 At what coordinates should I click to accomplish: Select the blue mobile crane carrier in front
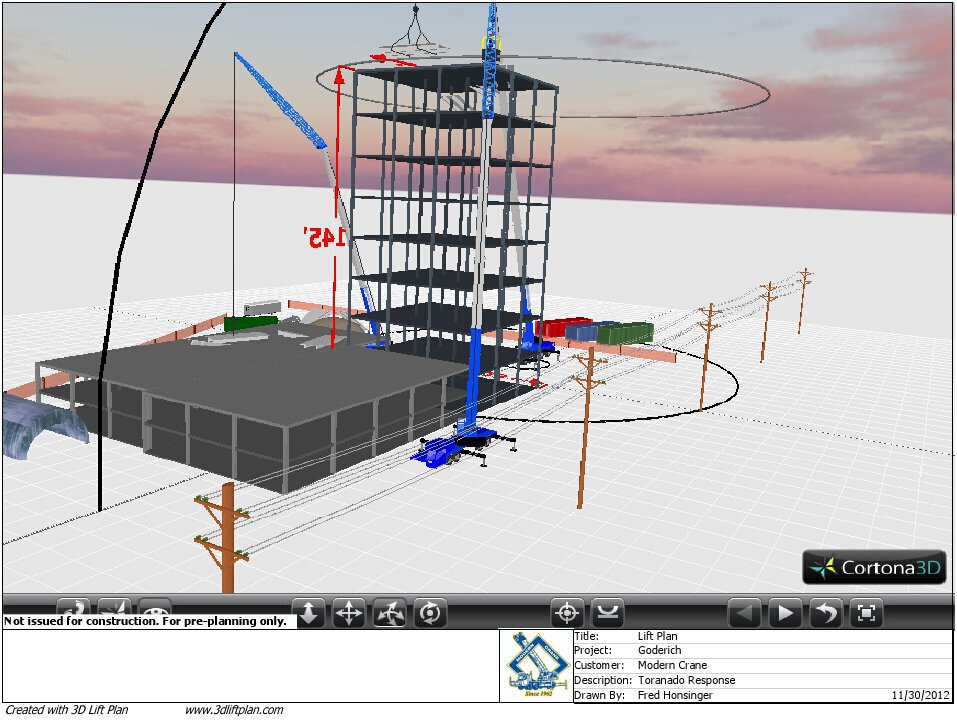tap(455, 447)
